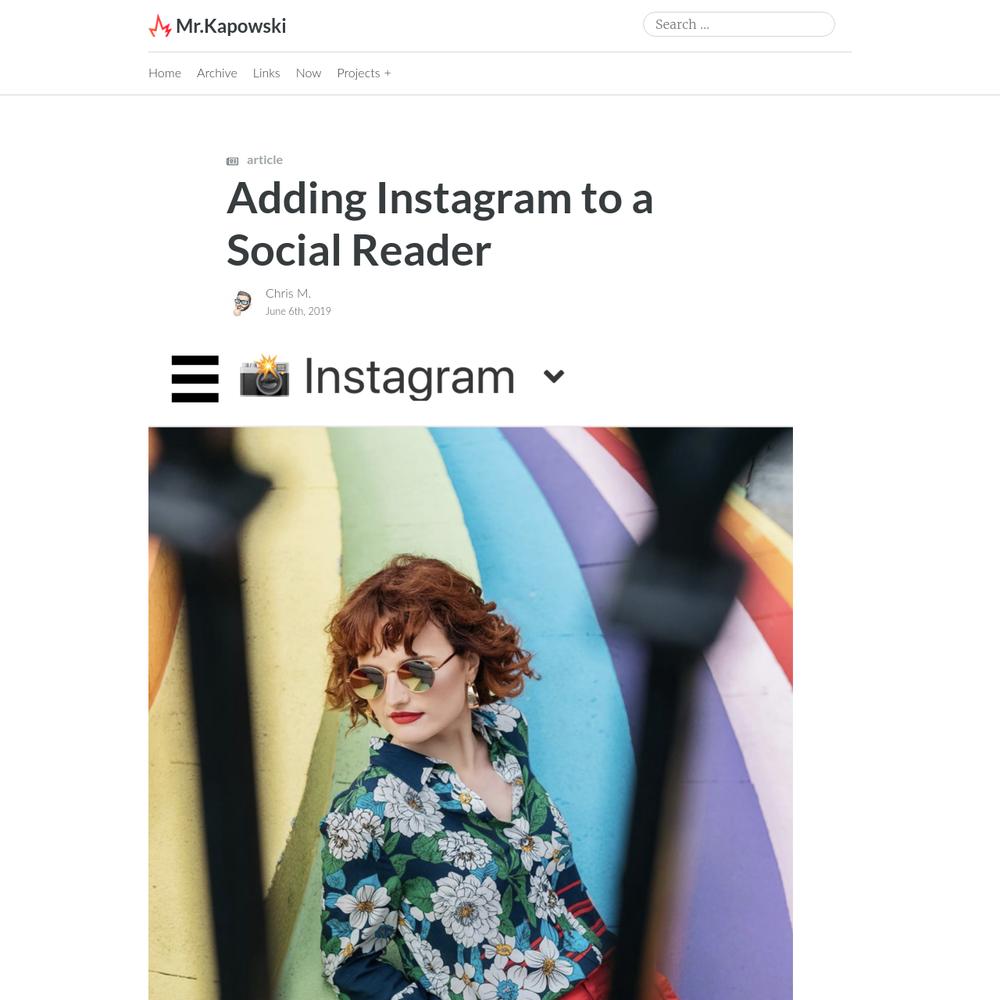Screen dimensions: 1000x1000
Task: Open the Home menu item
Action: tap(165, 73)
